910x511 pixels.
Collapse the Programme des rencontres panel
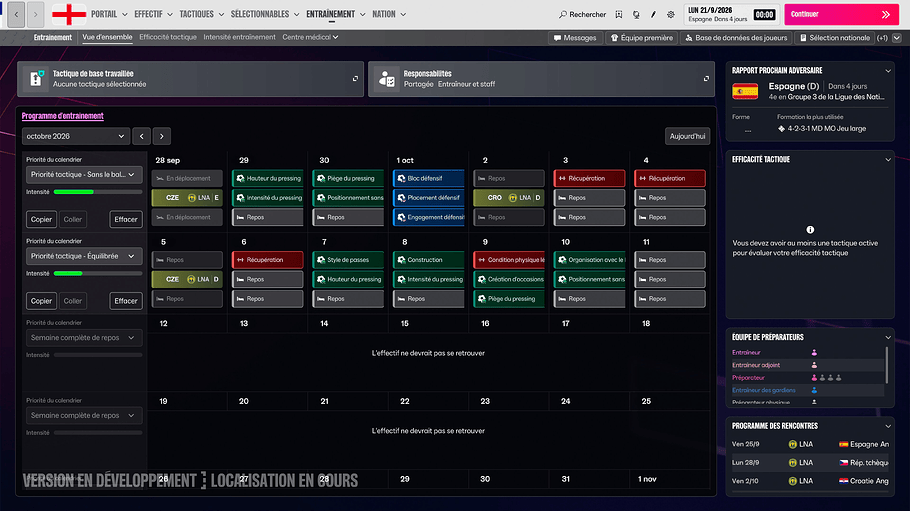pos(888,426)
